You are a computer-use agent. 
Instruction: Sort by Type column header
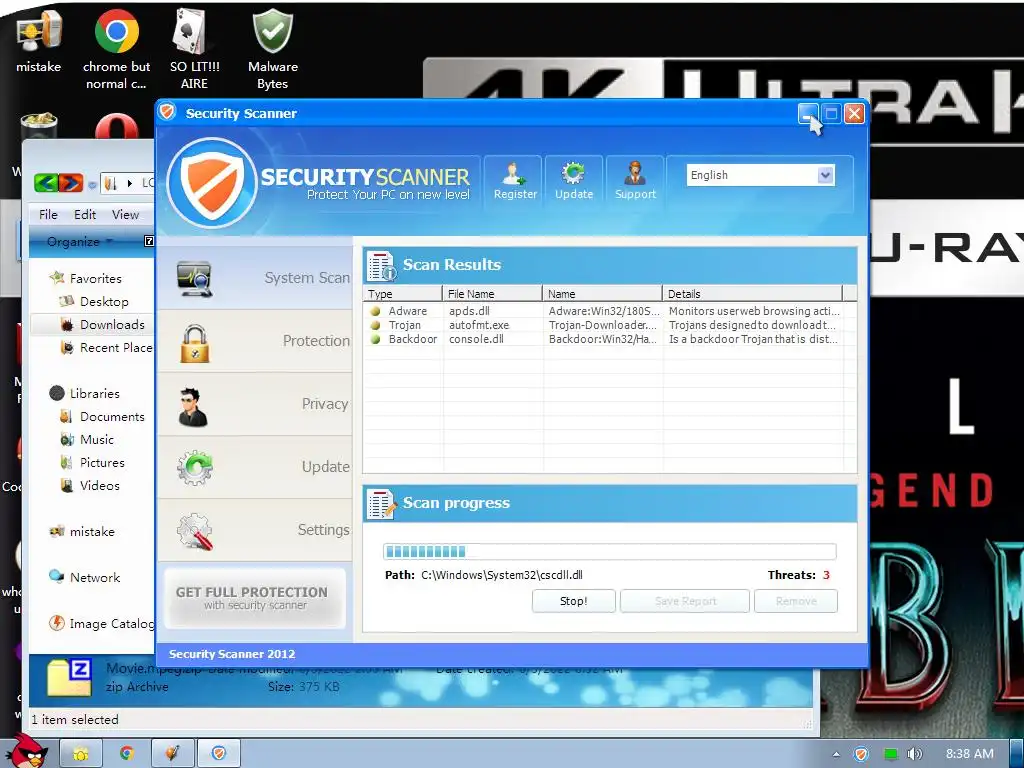point(402,294)
